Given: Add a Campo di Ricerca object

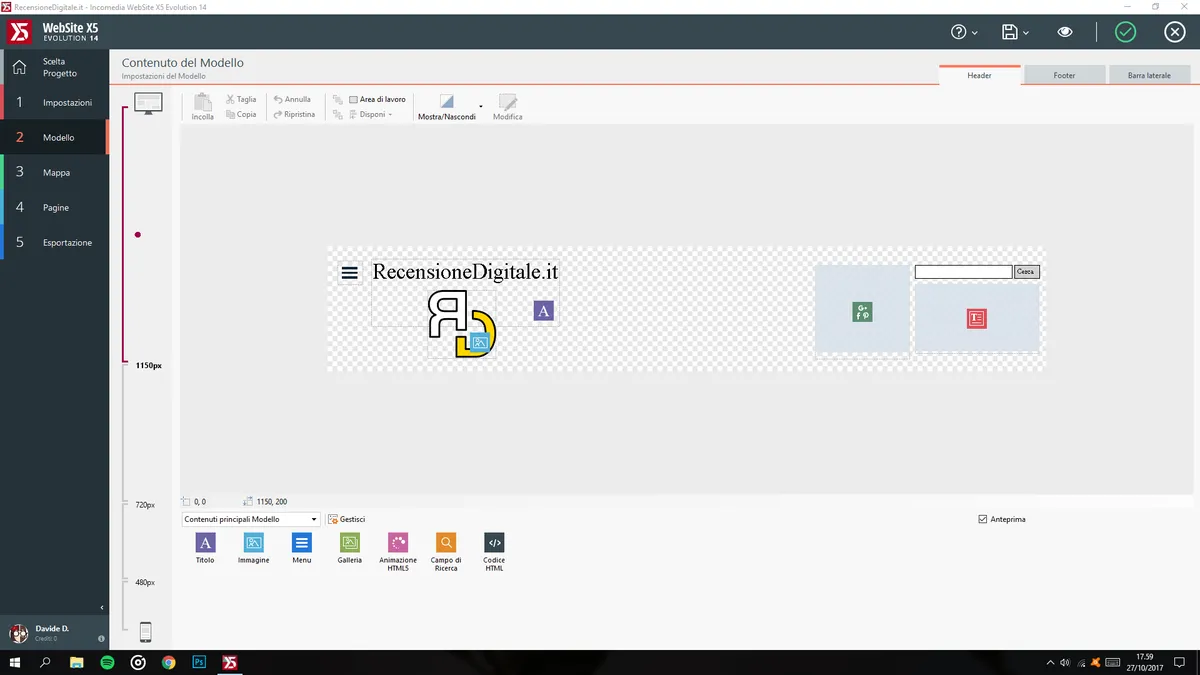Looking at the screenshot, I should [446, 552].
